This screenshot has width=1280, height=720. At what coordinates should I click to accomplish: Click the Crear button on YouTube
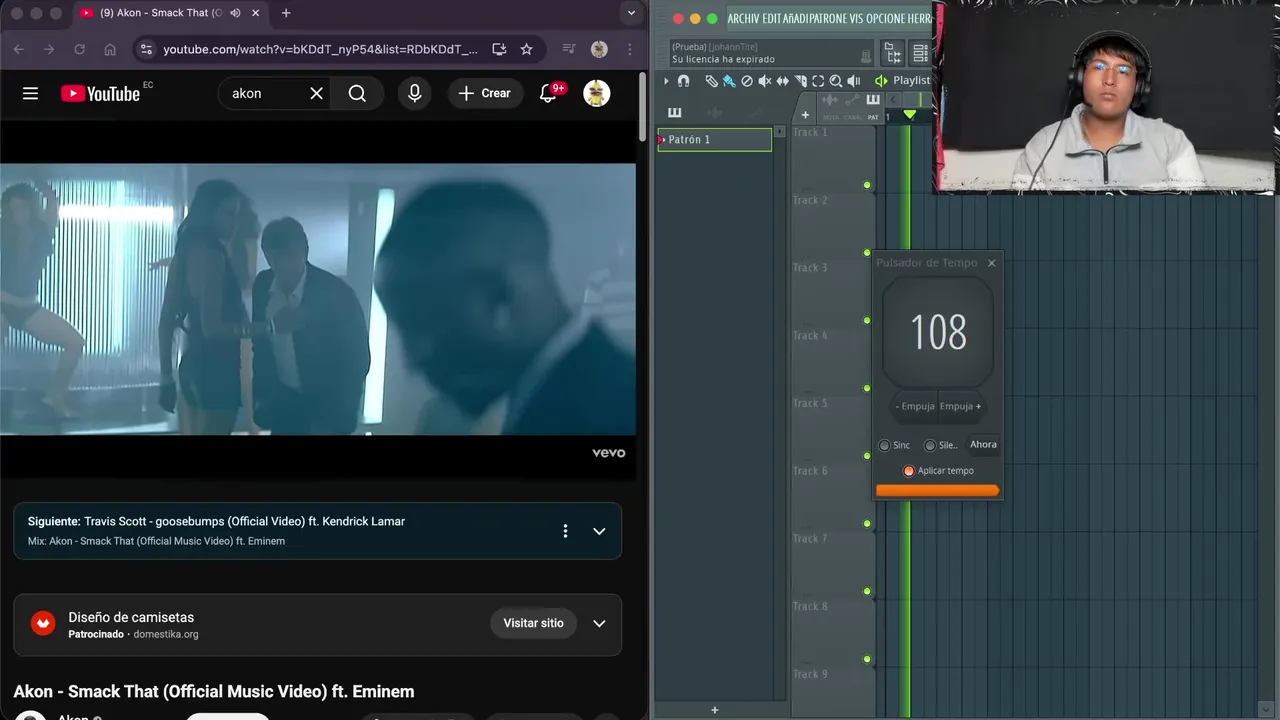484,93
